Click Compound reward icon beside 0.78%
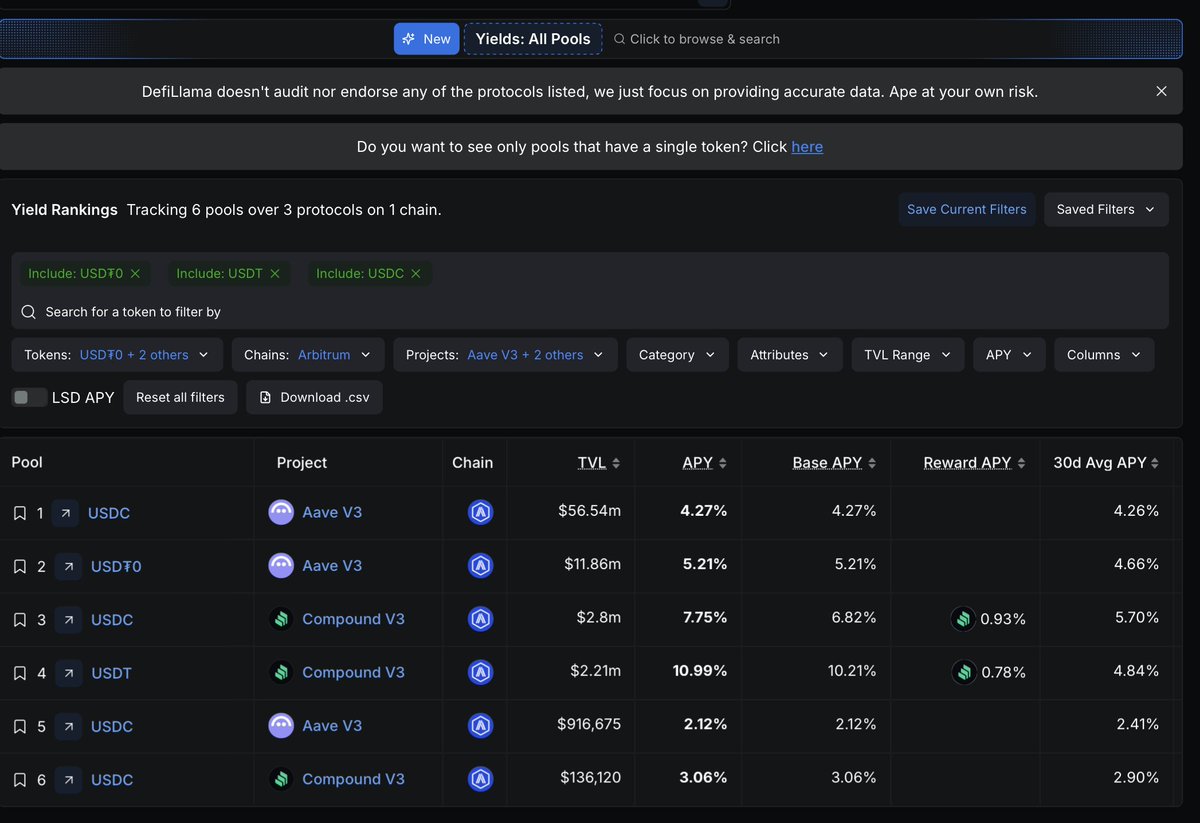The width and height of the screenshot is (1200, 823). tap(963, 672)
